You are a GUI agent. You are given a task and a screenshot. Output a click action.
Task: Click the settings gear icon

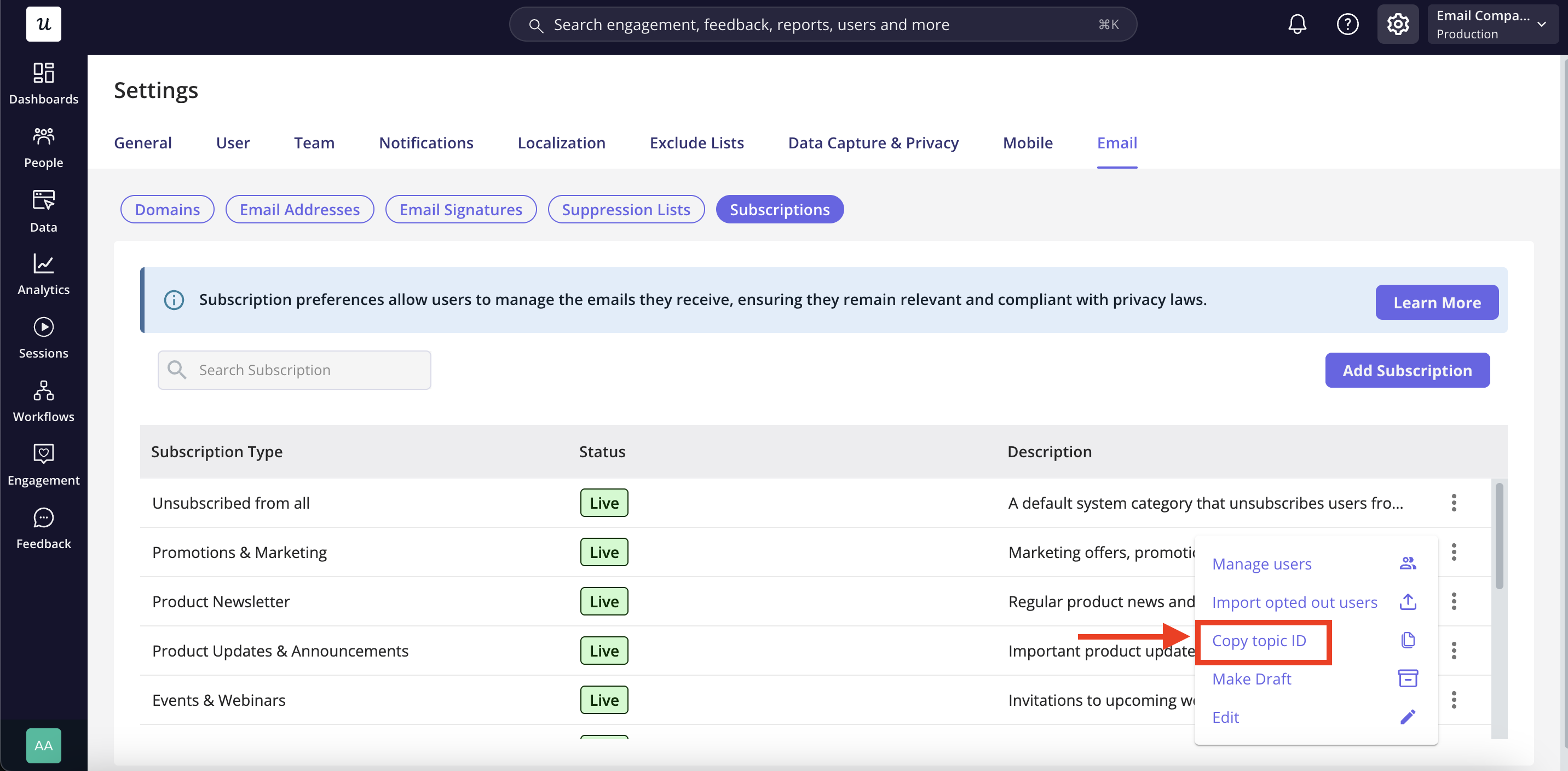(x=1398, y=24)
